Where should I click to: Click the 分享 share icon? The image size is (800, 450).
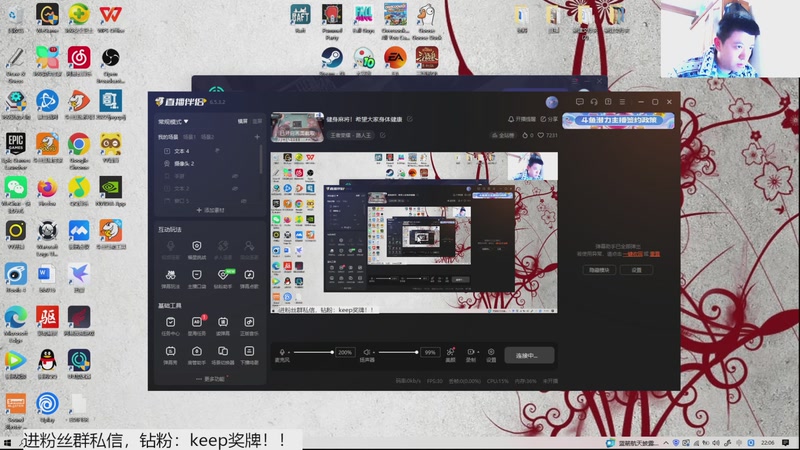(549, 119)
